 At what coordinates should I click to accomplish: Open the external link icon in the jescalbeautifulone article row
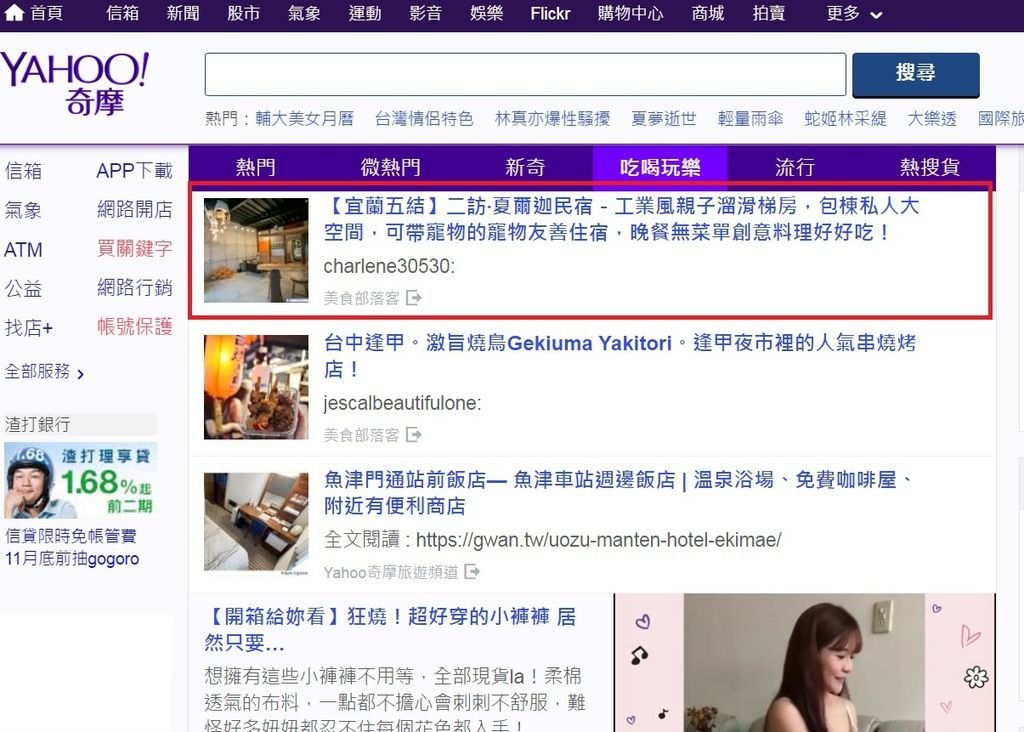click(413, 434)
